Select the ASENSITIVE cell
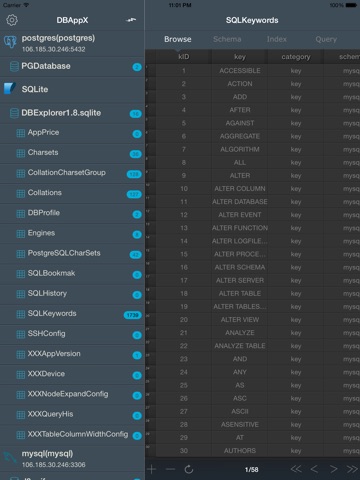Viewport: 360px width, 480px height. 240,425
